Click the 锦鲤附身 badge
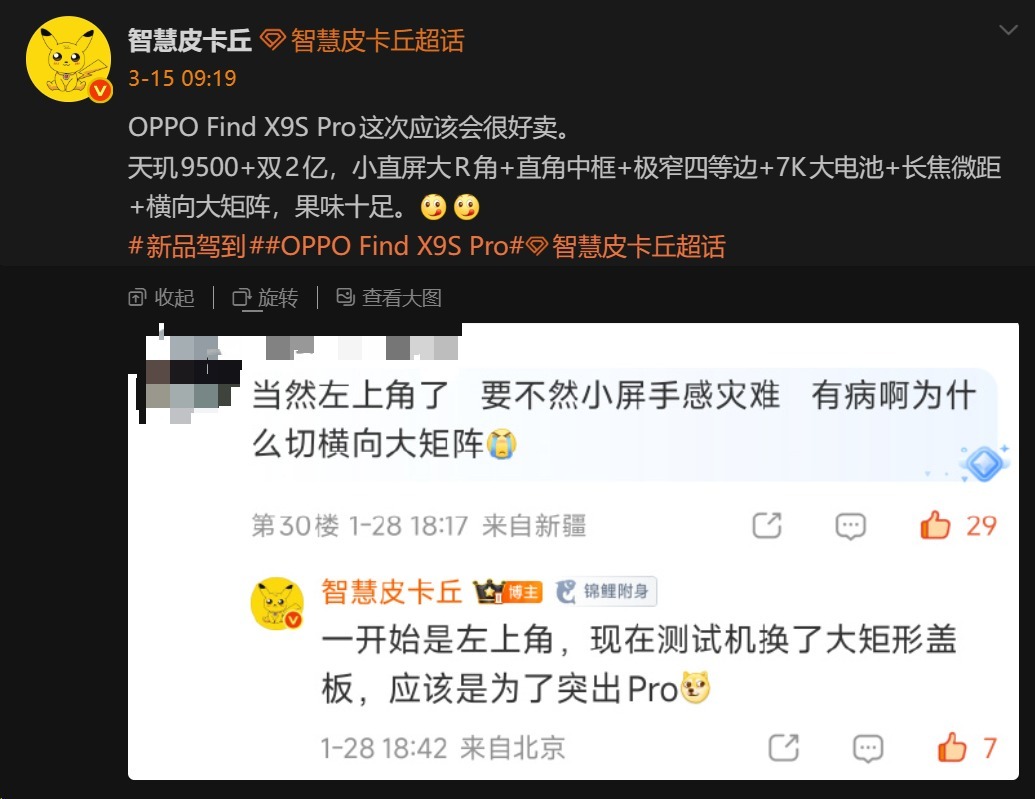 click(x=606, y=591)
